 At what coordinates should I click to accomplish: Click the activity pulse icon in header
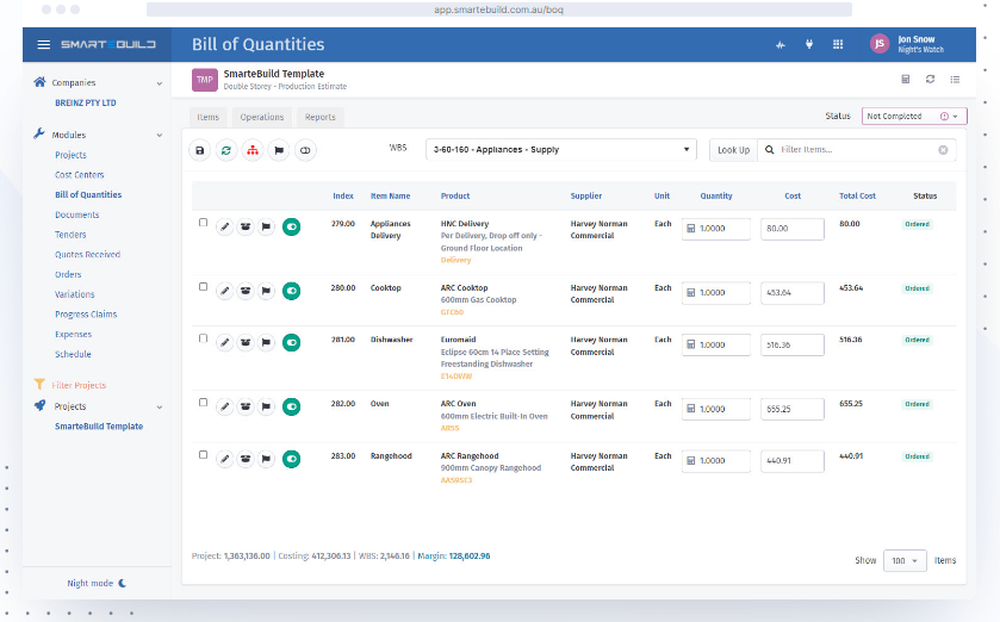[x=780, y=45]
